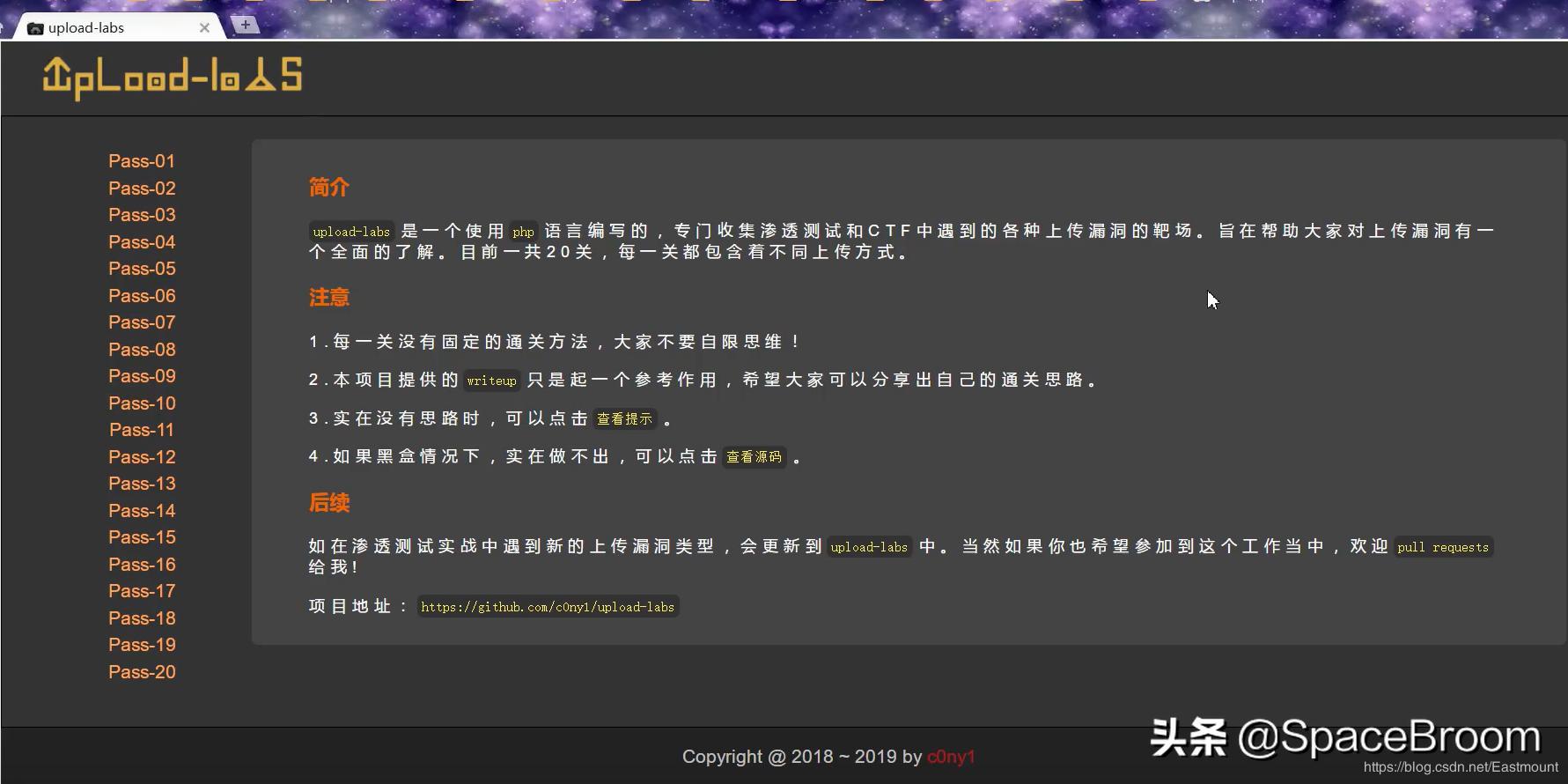1568x784 pixels.
Task: Go to Pass-10 in sidebar
Action: pos(142,403)
